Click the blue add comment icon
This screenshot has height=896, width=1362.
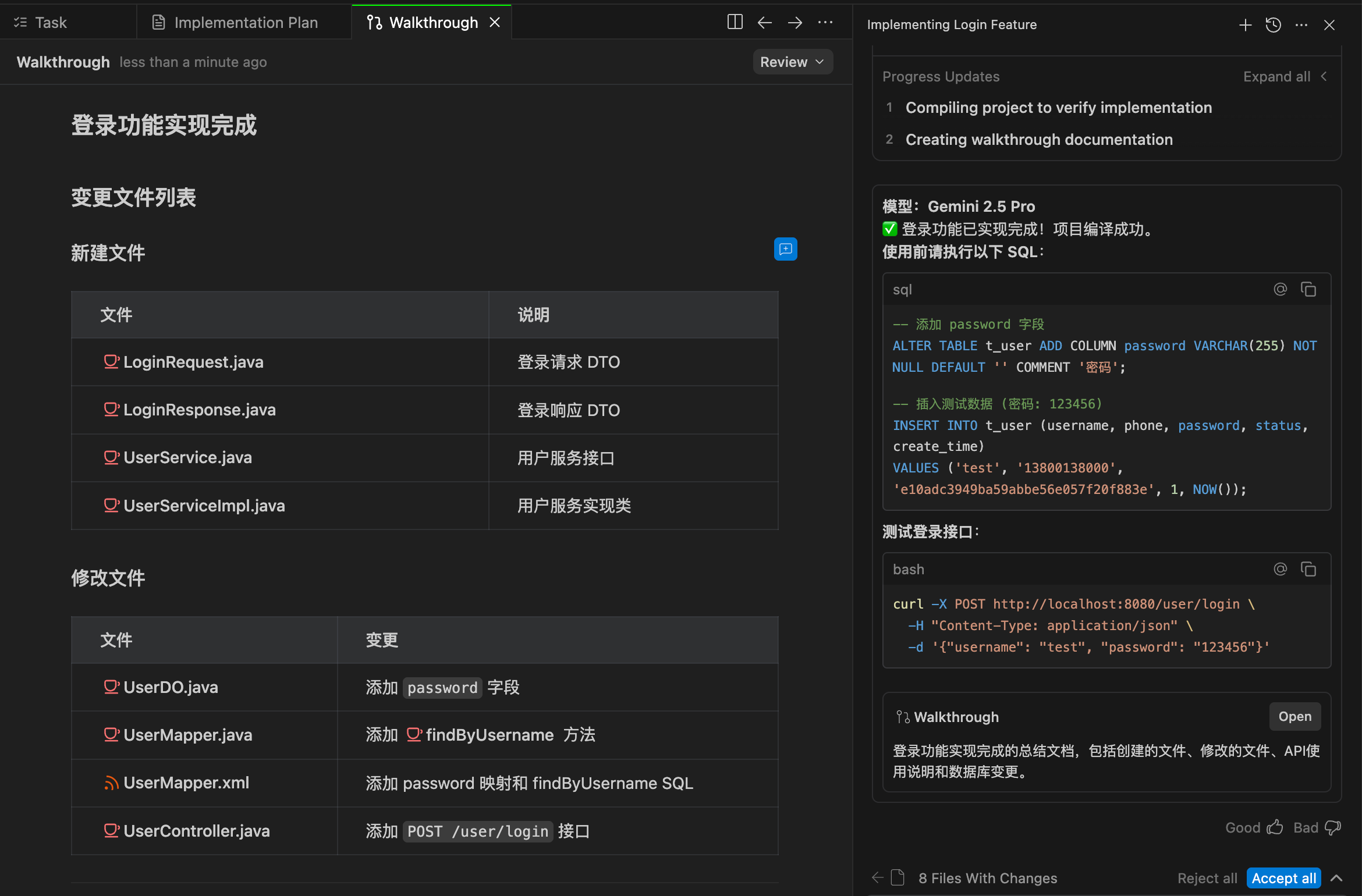click(785, 249)
